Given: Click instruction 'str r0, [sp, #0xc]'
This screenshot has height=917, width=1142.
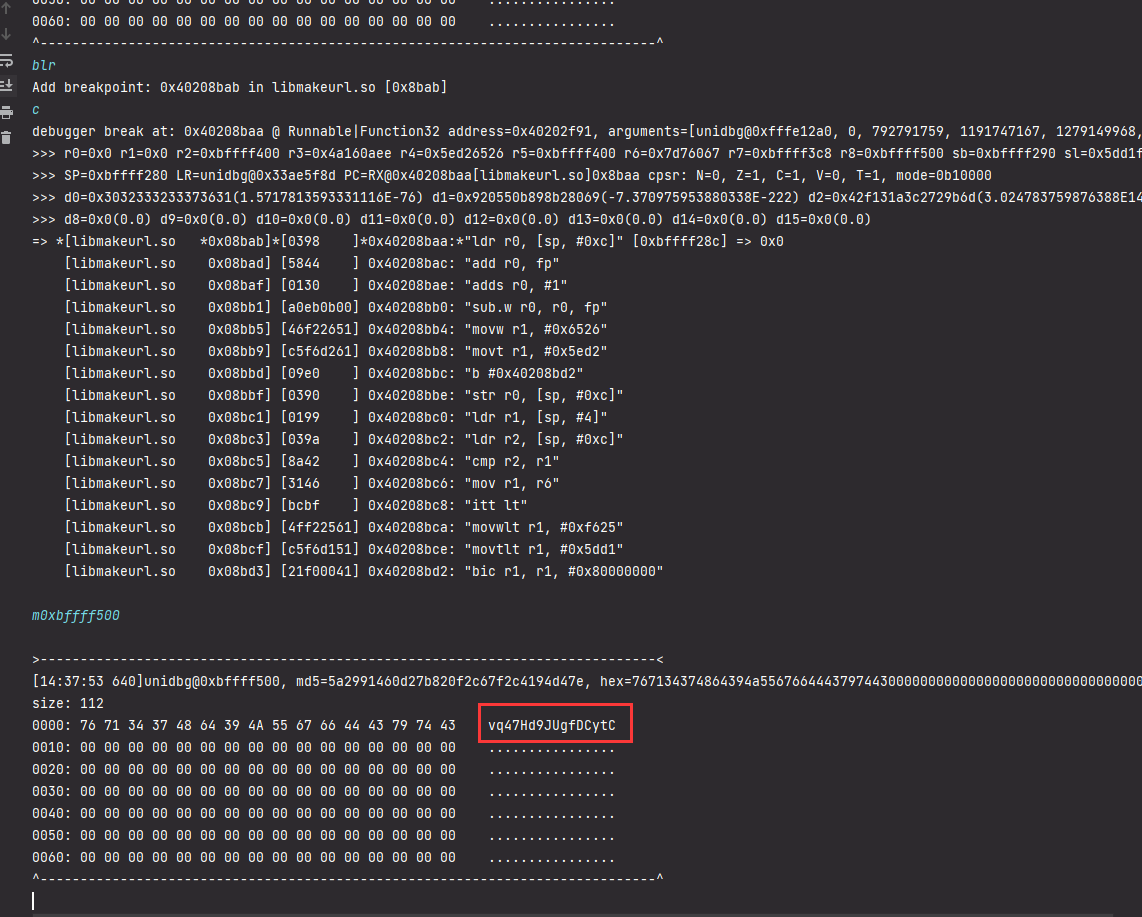Looking at the screenshot, I should click(543, 395).
